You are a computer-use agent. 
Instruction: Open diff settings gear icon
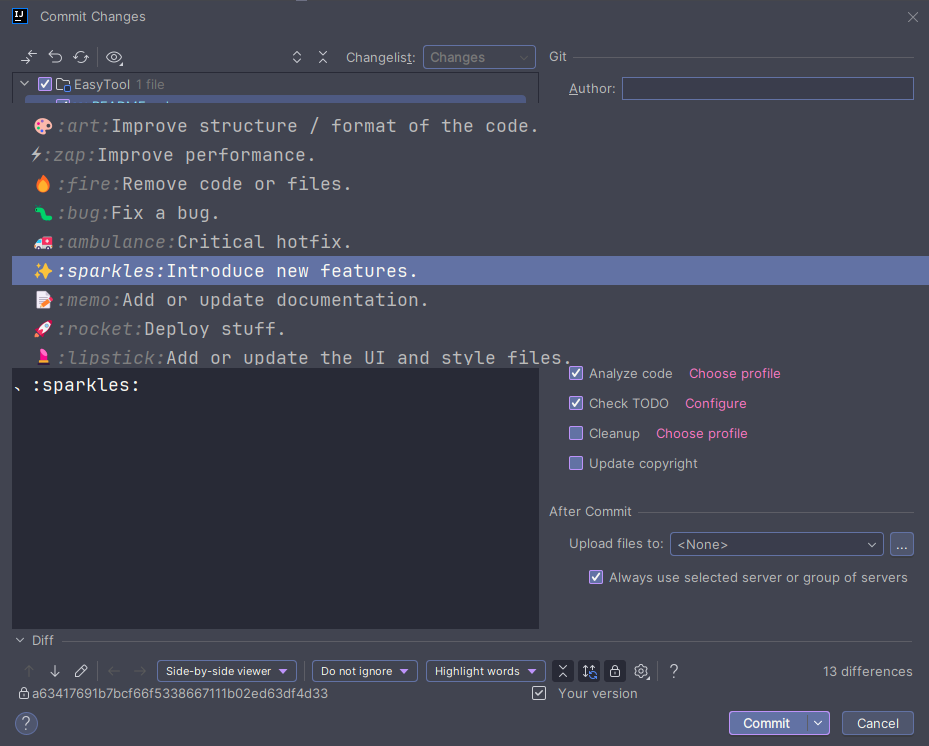pyautogui.click(x=642, y=671)
